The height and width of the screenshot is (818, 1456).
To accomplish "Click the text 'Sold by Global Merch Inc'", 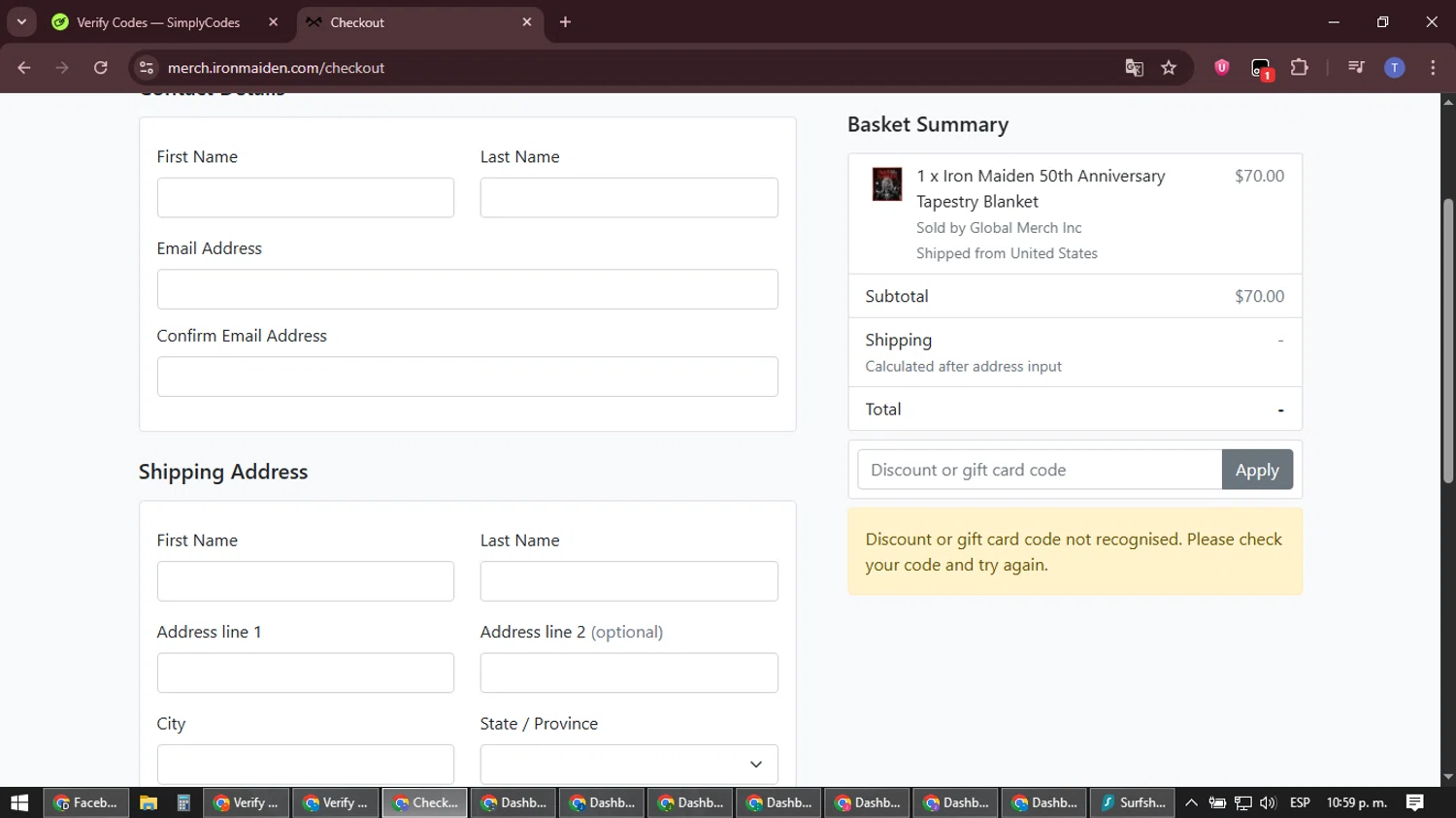I will coord(999,228).
